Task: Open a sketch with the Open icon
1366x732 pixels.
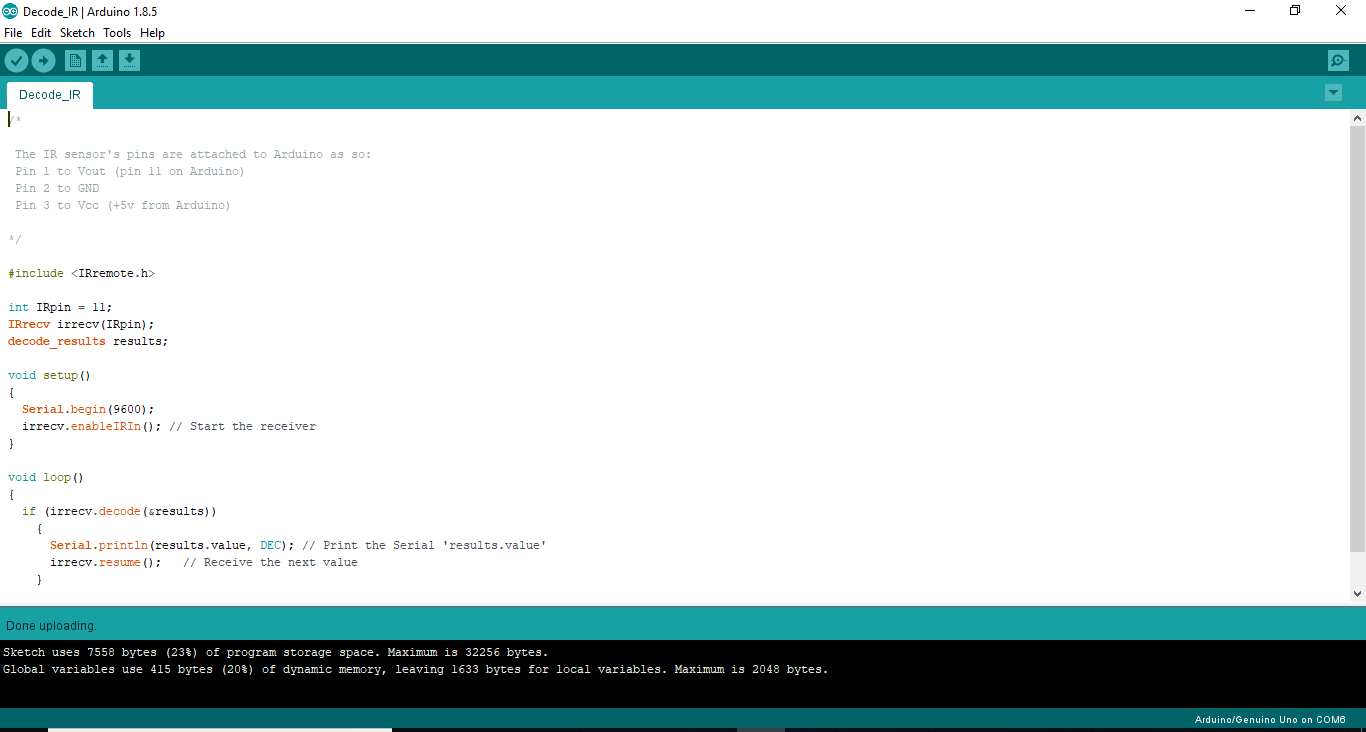Action: [102, 61]
